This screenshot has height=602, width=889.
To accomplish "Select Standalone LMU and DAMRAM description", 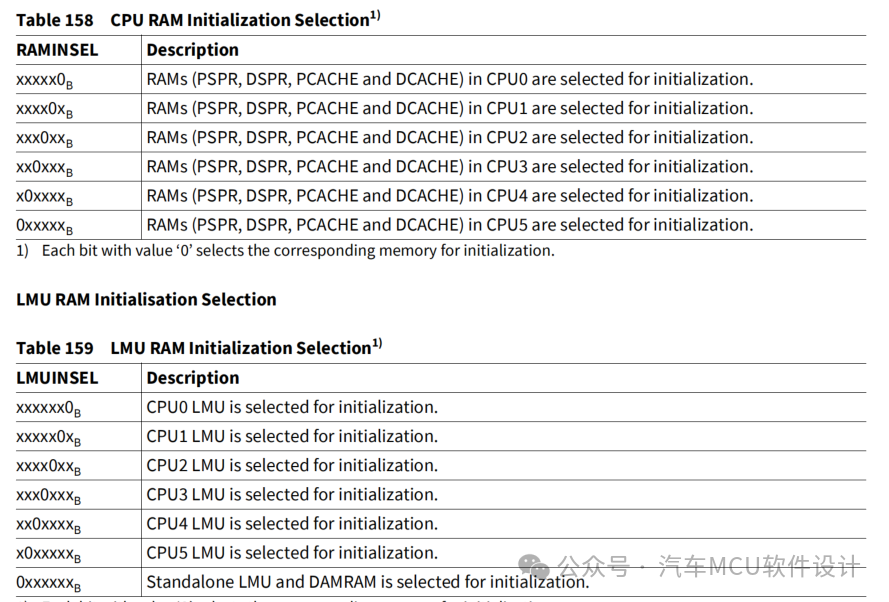I will point(368,582).
